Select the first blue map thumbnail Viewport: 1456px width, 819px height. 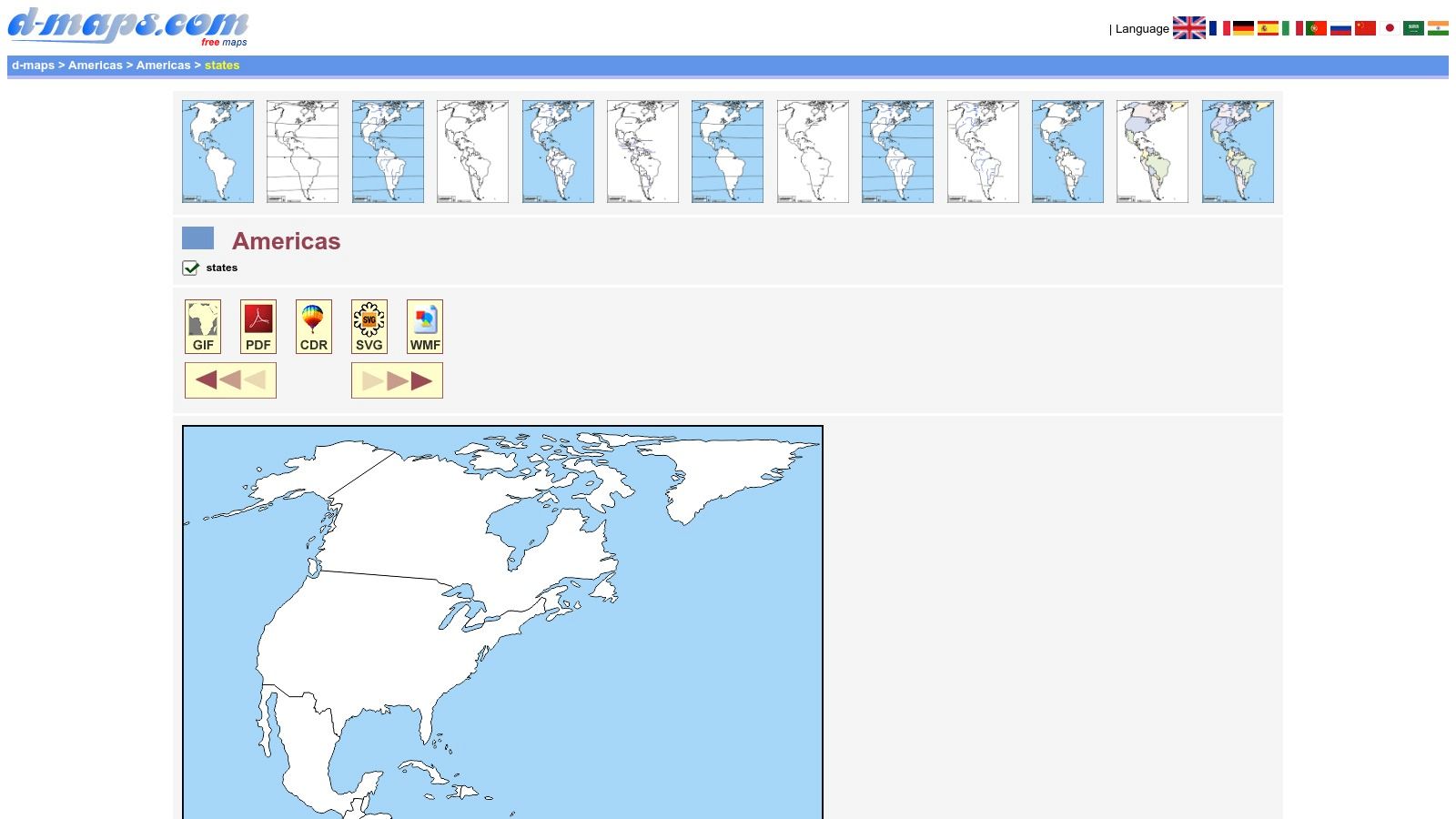[x=217, y=150]
